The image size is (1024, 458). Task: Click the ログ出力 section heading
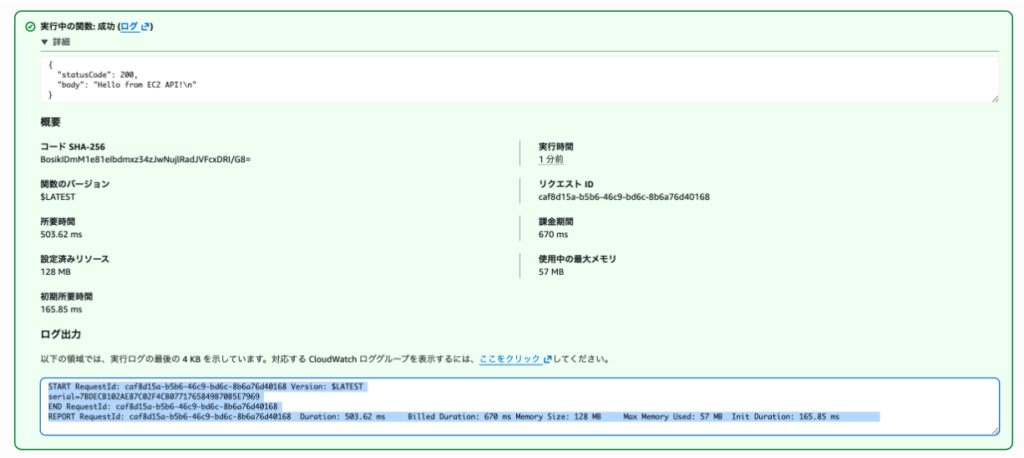point(61,335)
